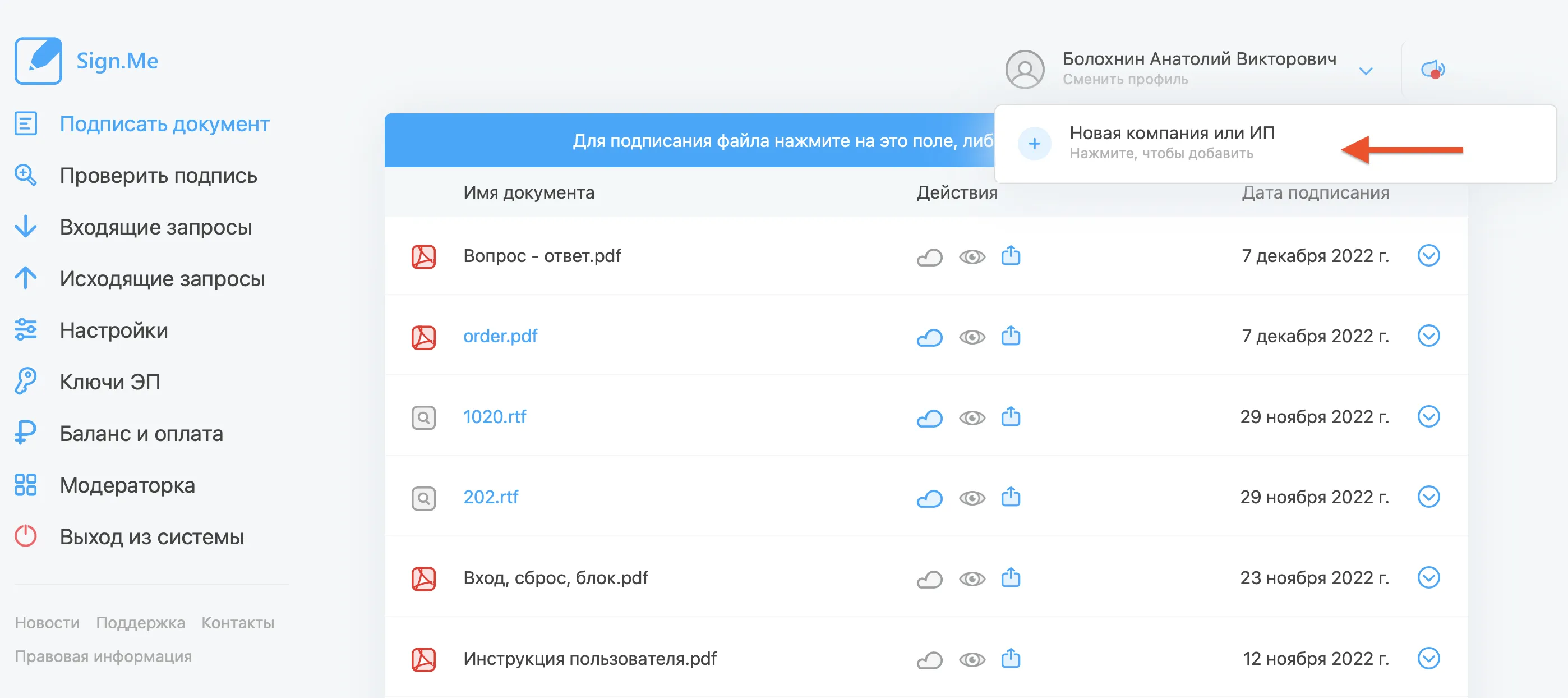Screen dimensions: 1568x698
Task: Share order.pdf via share icon
Action: point(1011,336)
